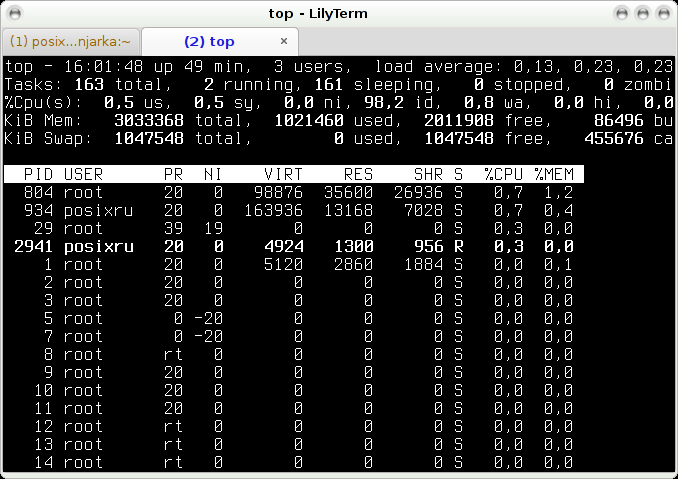
Task: Select the process row with PID 934
Action: pyautogui.click(x=290, y=210)
